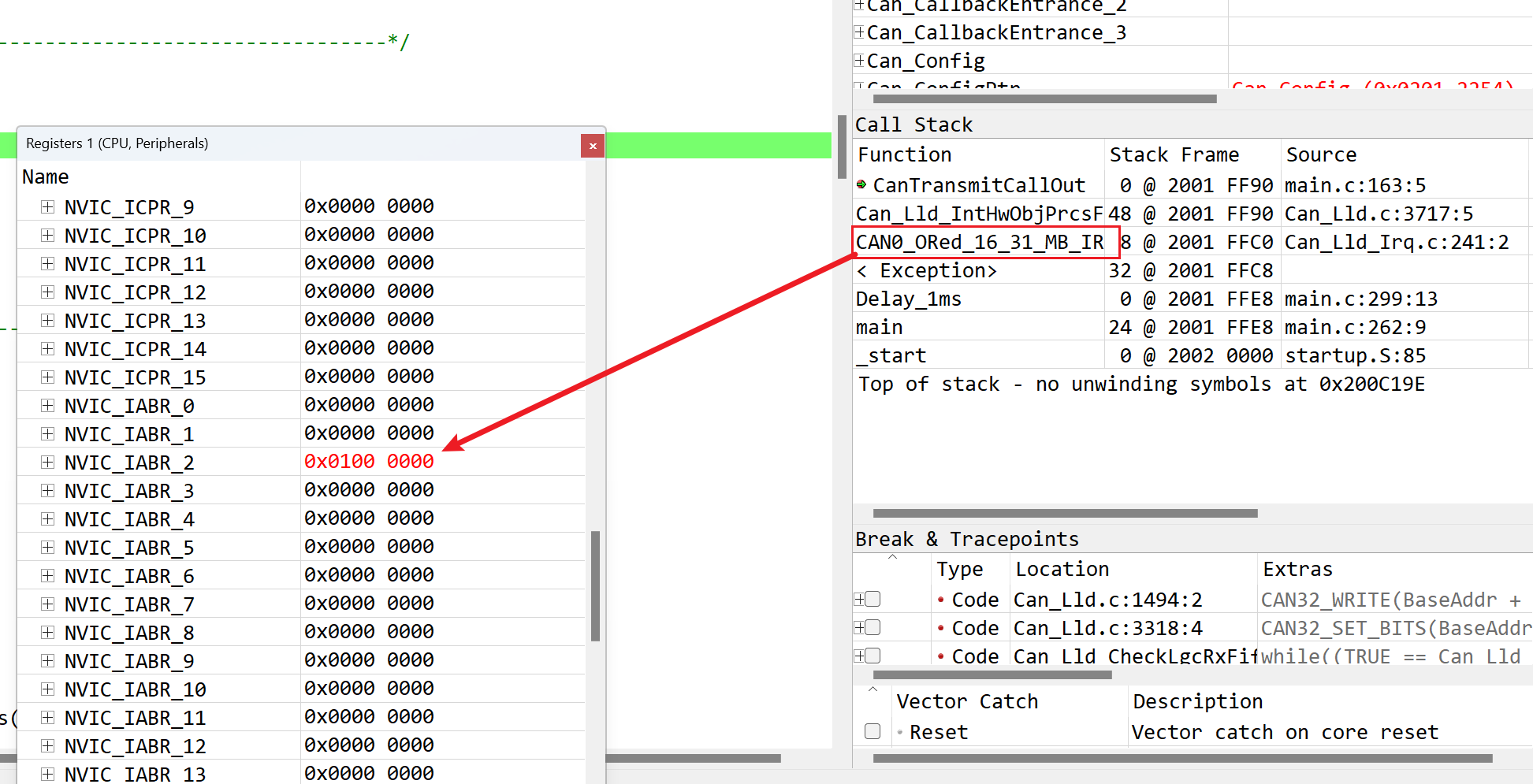This screenshot has height=784, width=1533.
Task: Expand the NVIC_IABR_4 register
Action: coord(48,518)
